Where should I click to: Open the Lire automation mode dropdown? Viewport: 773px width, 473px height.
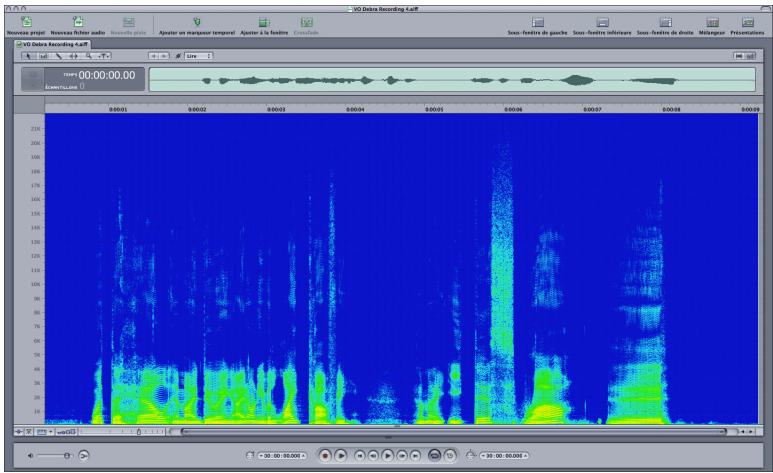[198, 56]
